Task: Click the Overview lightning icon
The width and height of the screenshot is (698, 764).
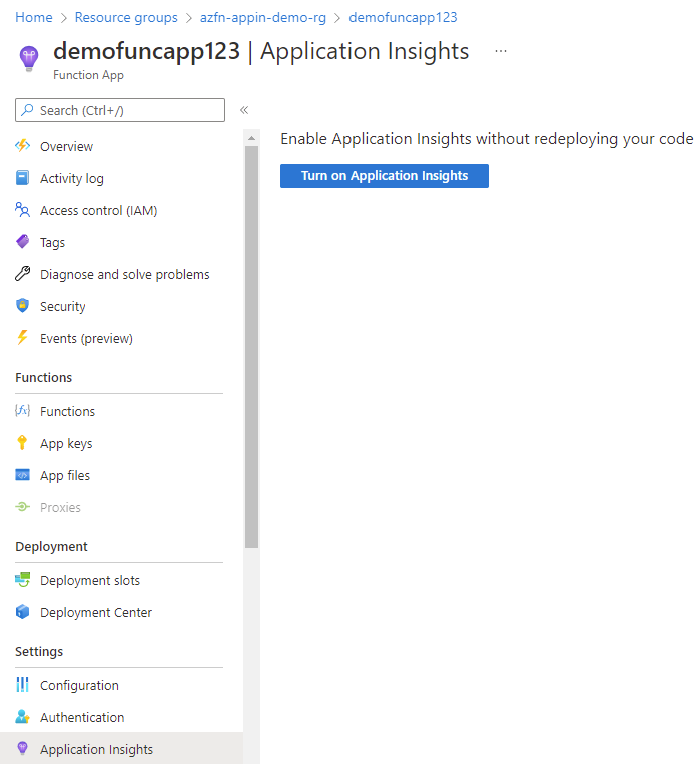Action: tap(22, 146)
